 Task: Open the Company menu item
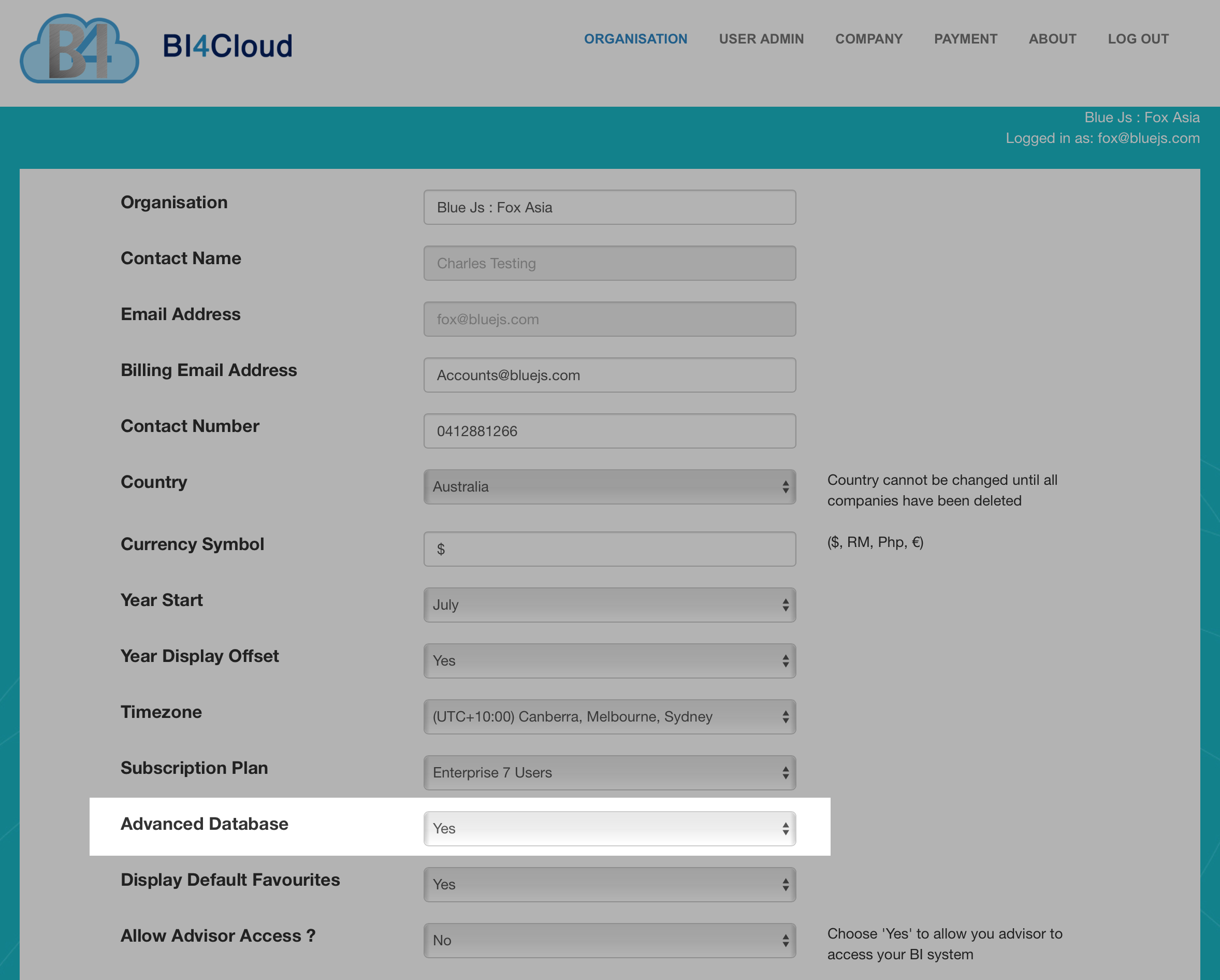tap(868, 39)
